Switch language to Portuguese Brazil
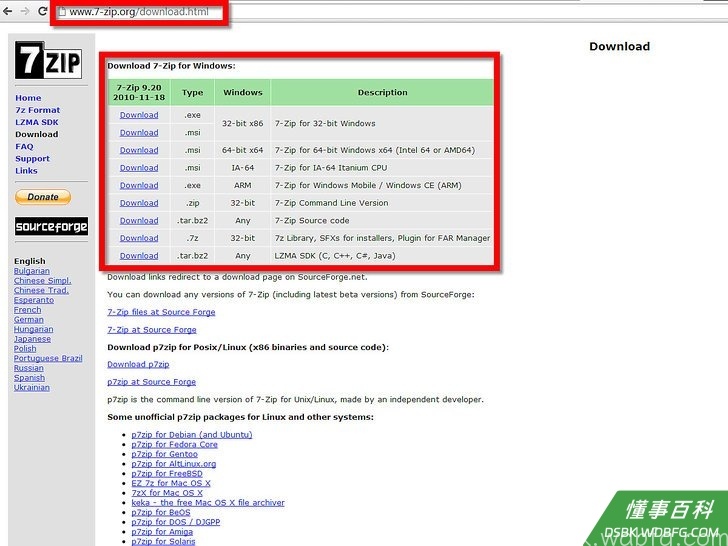This screenshot has width=728, height=546. click(x=48, y=358)
